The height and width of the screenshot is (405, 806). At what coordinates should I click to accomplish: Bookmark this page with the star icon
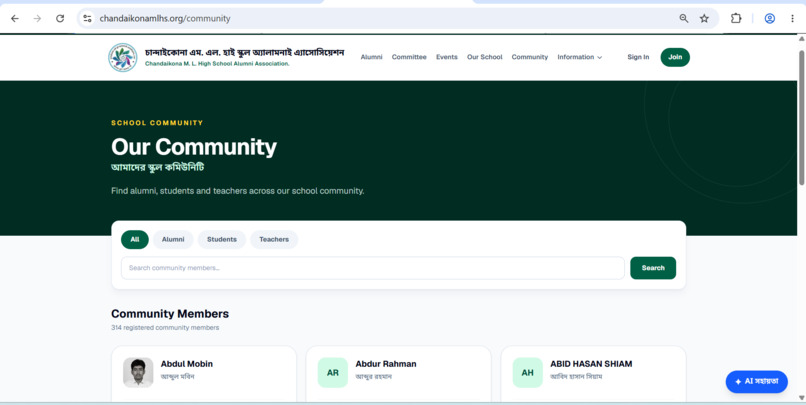pos(704,19)
